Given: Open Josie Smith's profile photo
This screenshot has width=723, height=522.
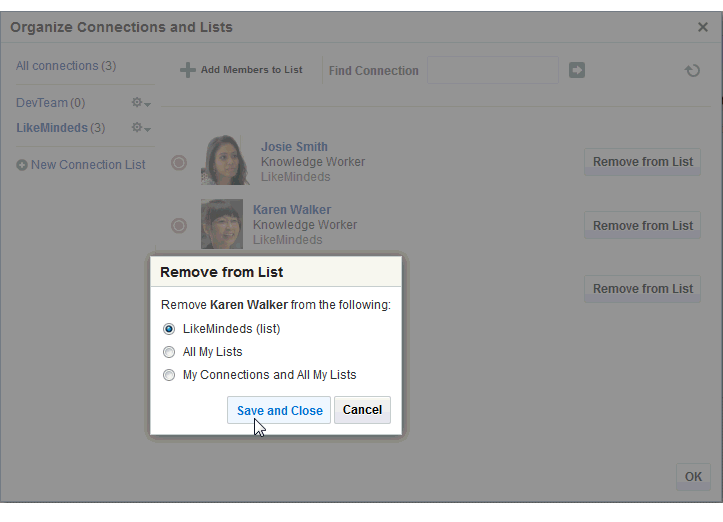Looking at the screenshot, I should 225,160.
